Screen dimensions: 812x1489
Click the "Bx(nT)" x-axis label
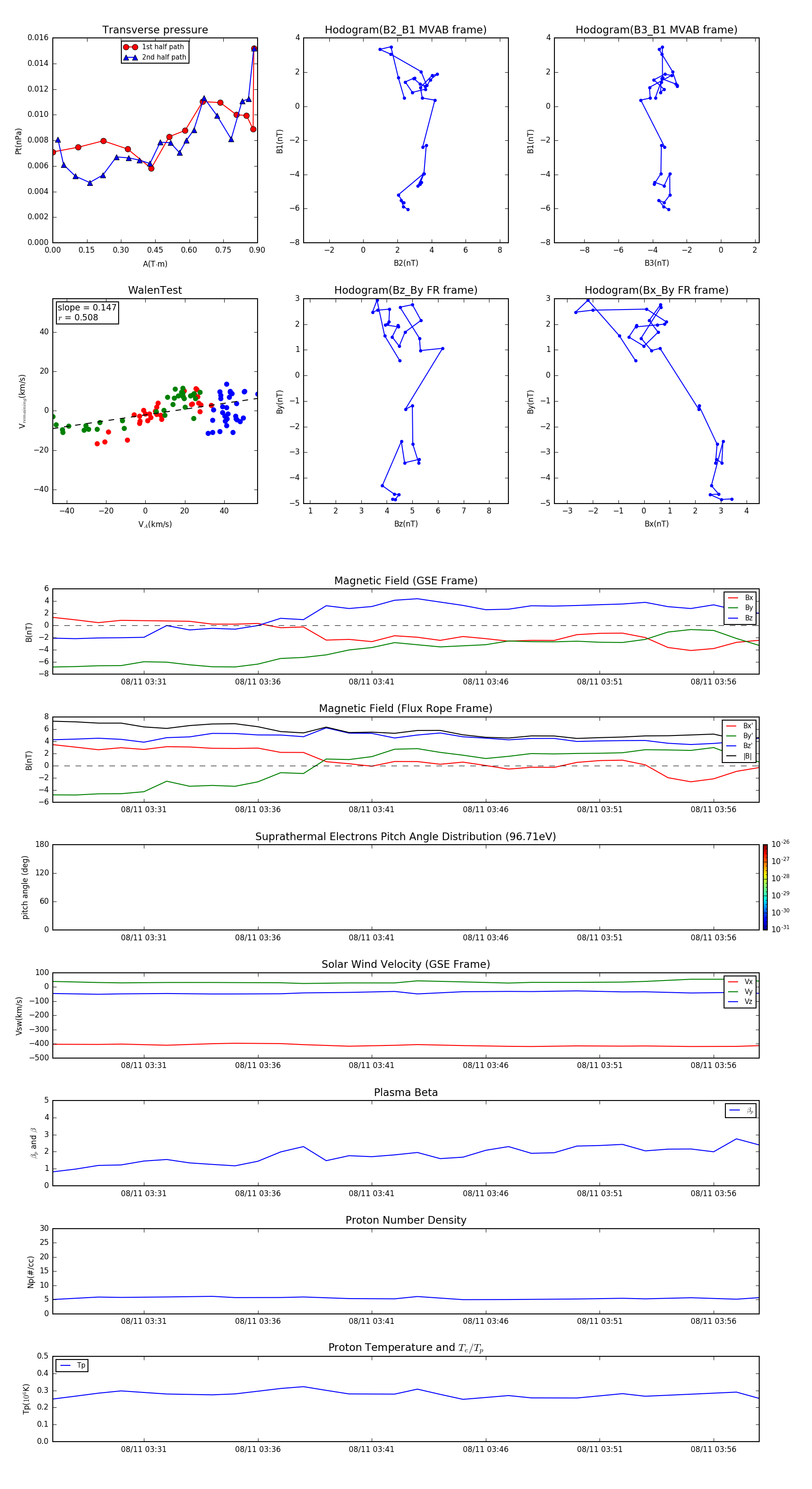click(x=656, y=524)
